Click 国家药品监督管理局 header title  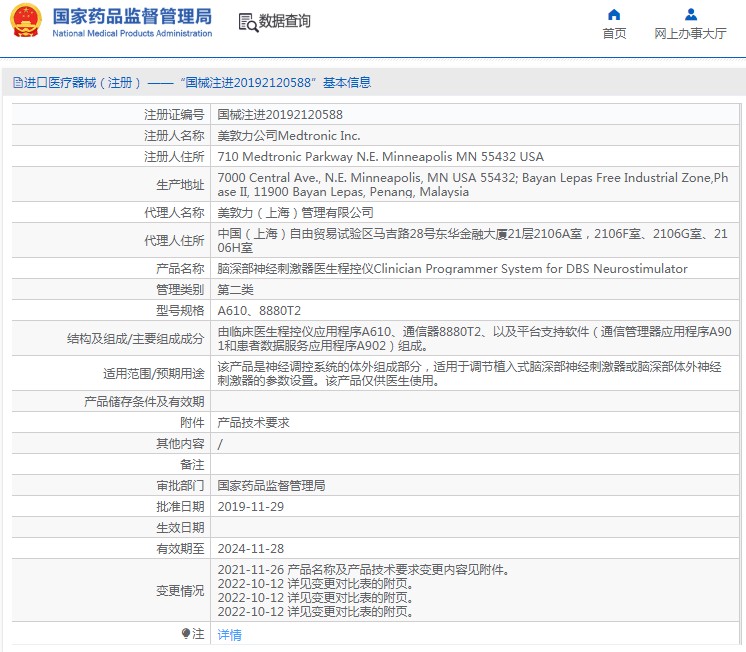[132, 16]
